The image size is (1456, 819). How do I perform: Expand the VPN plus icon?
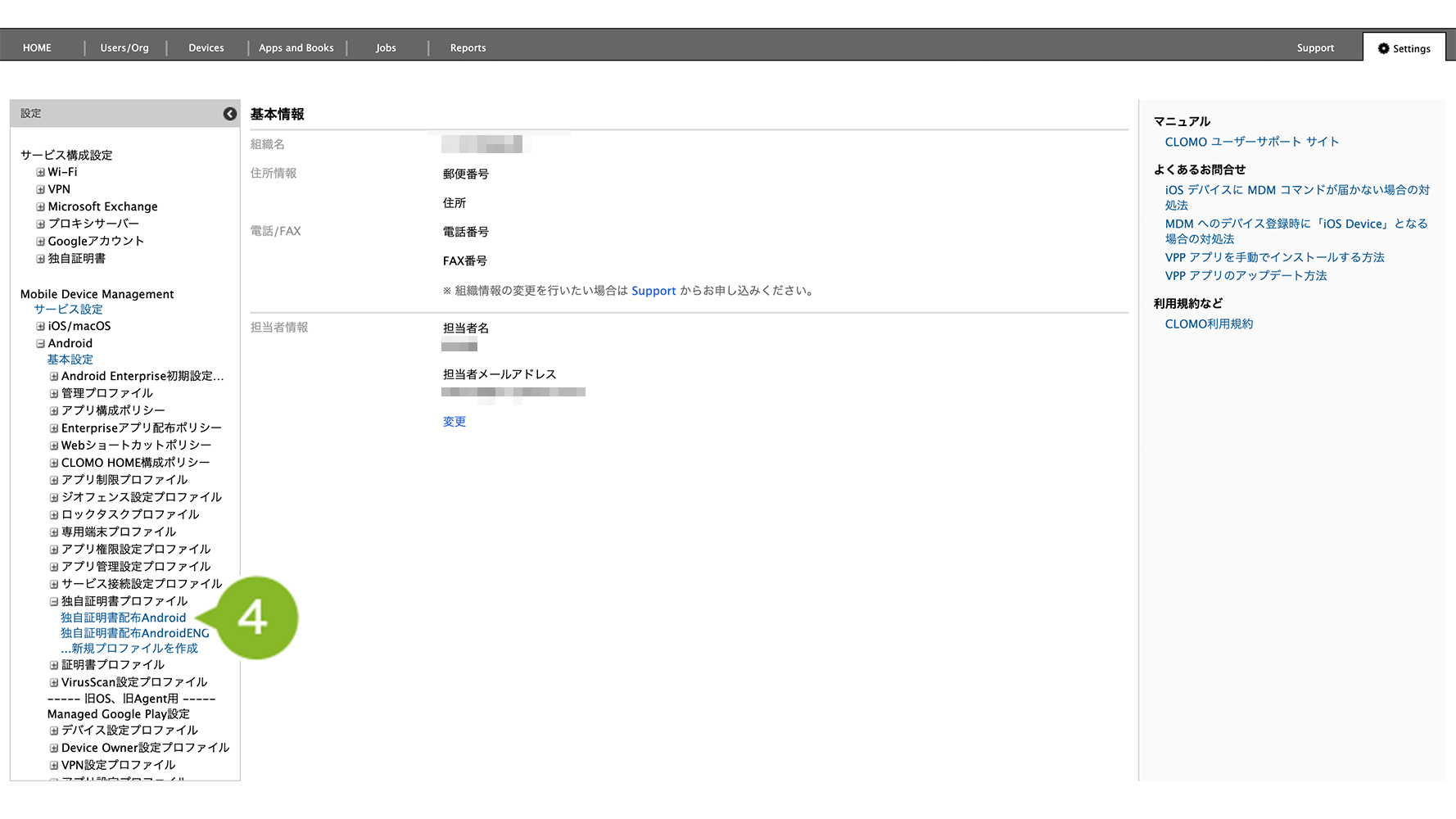click(40, 190)
